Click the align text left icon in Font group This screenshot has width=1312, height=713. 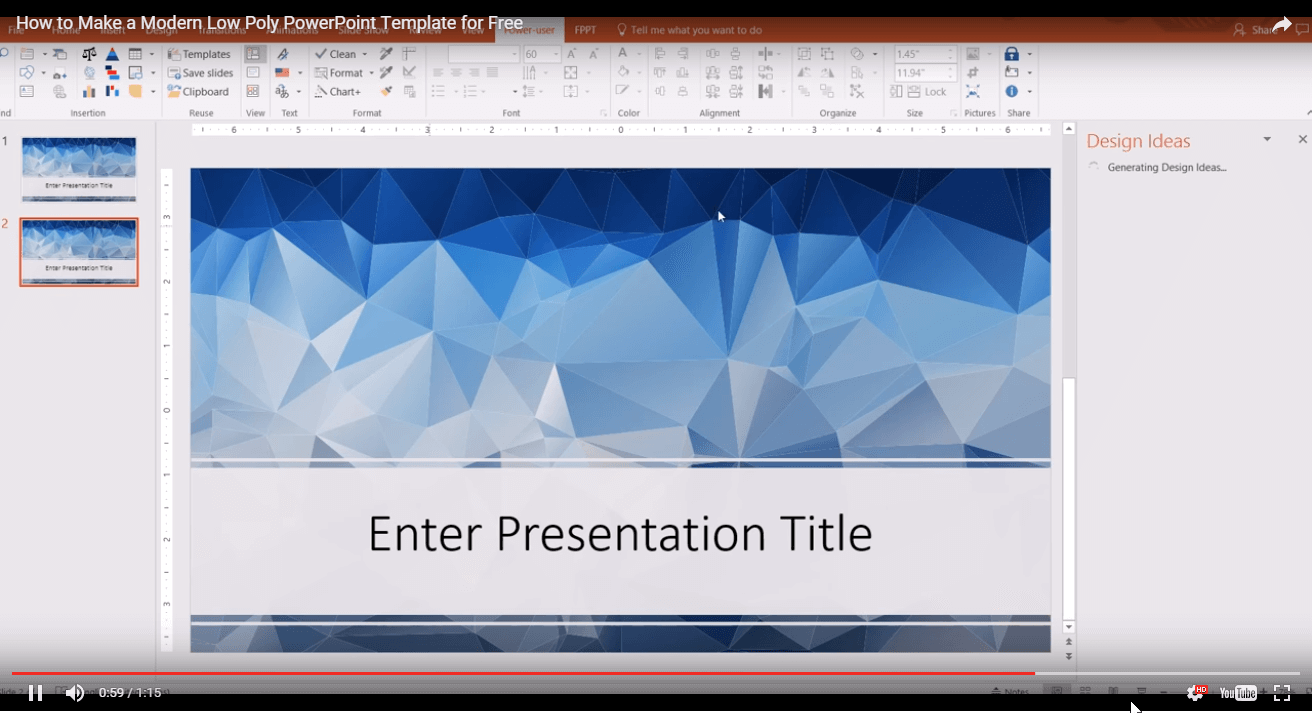point(438,72)
